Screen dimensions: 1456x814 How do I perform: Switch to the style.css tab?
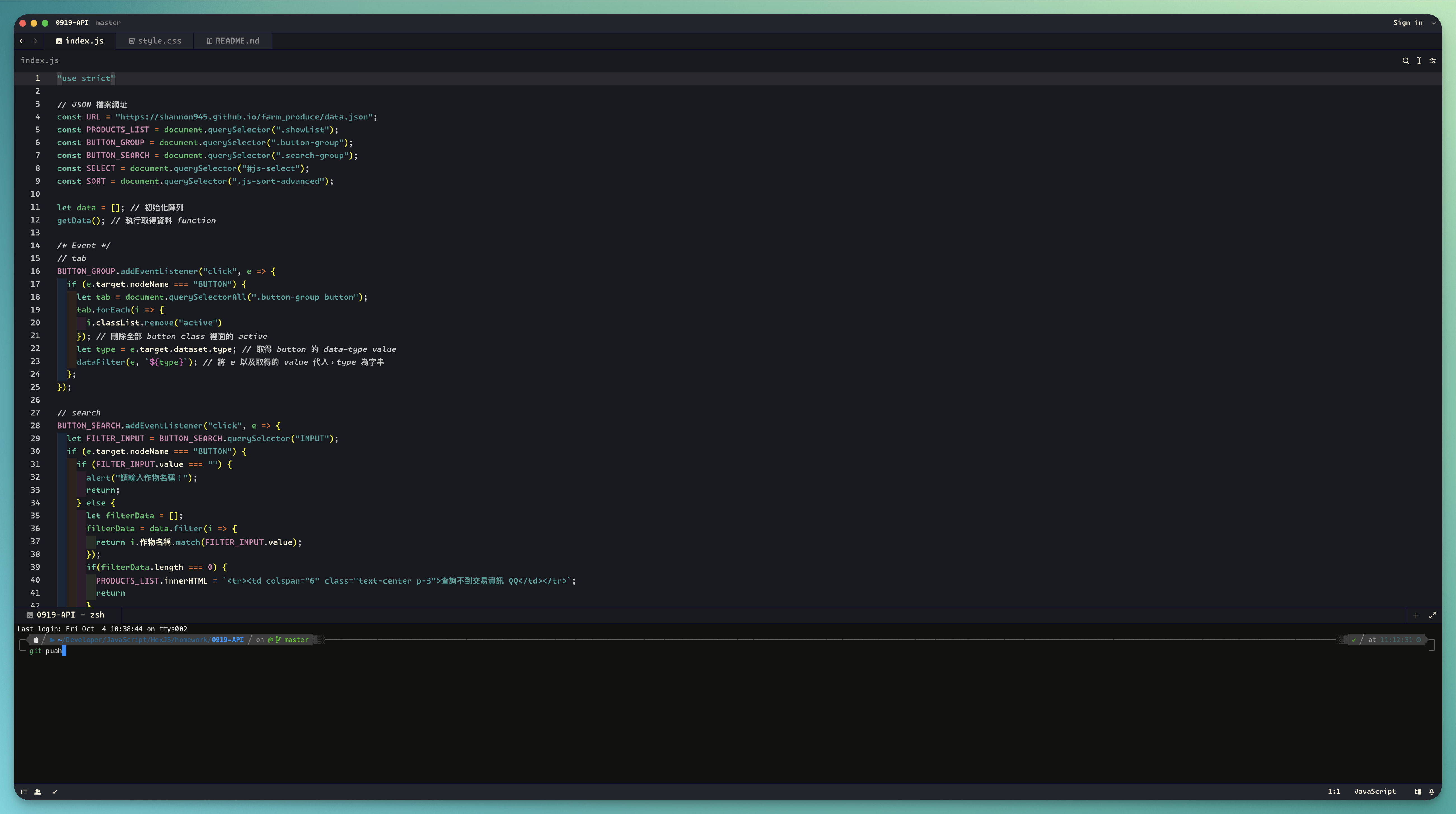pos(155,41)
